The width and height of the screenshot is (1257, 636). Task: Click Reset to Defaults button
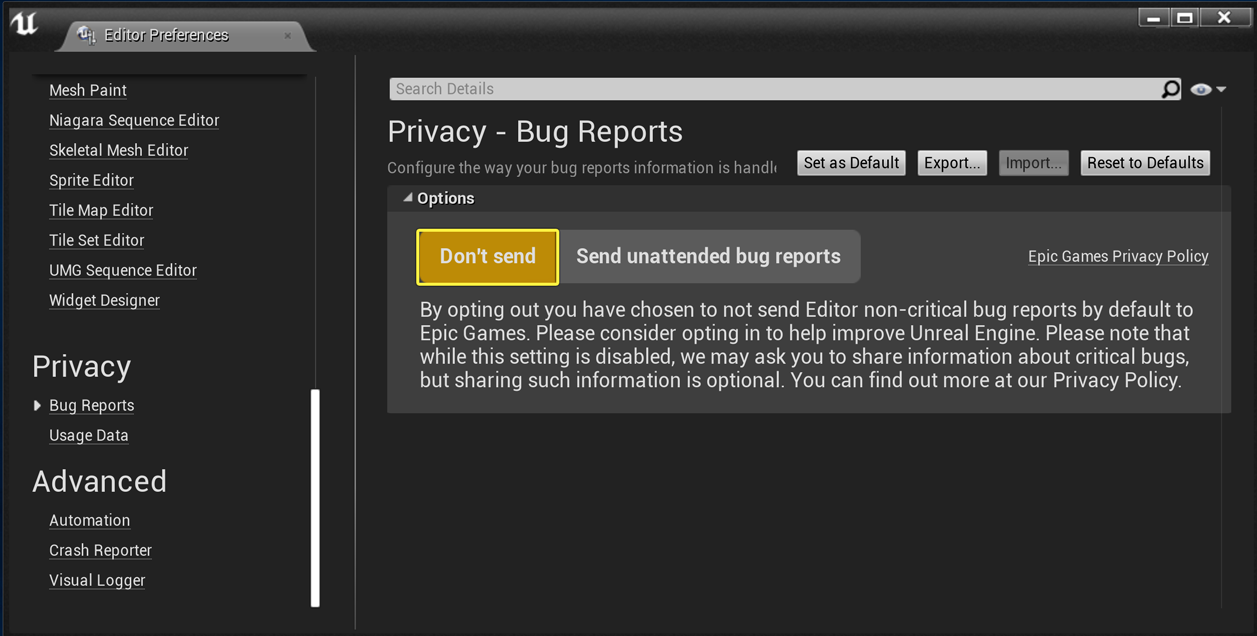click(1145, 163)
